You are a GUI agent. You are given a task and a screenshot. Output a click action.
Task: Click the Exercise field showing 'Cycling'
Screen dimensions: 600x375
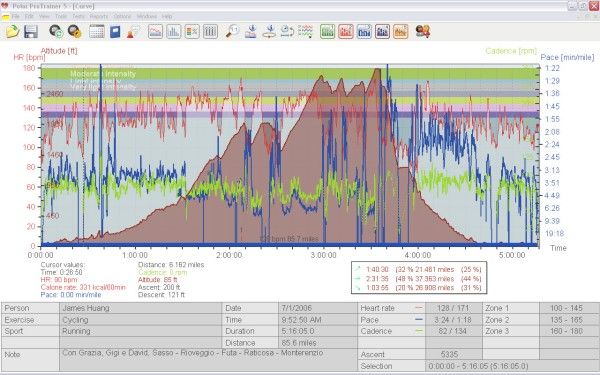pyautogui.click(x=140, y=320)
